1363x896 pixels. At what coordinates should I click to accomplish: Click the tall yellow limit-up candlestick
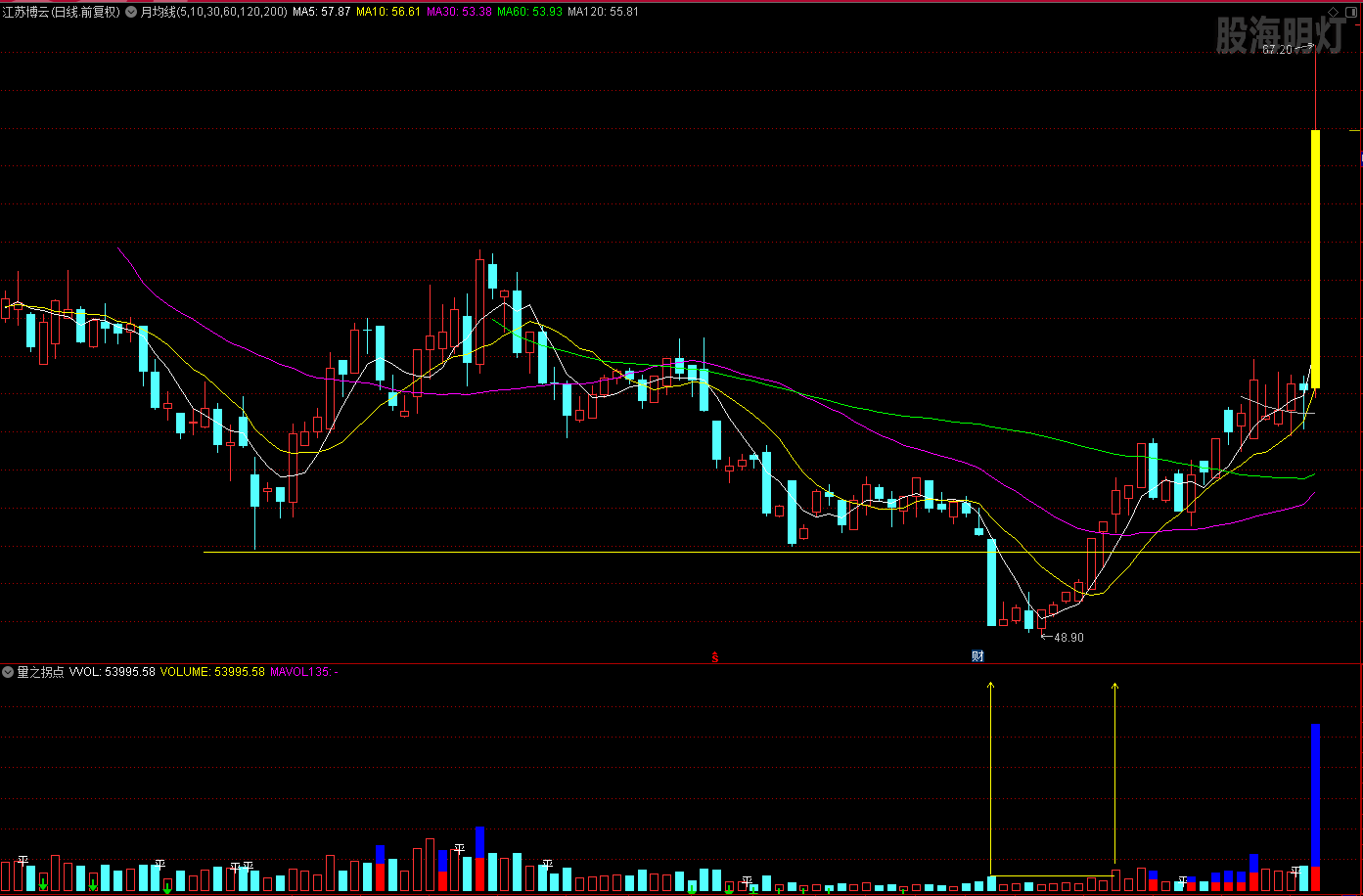[x=1315, y=259]
